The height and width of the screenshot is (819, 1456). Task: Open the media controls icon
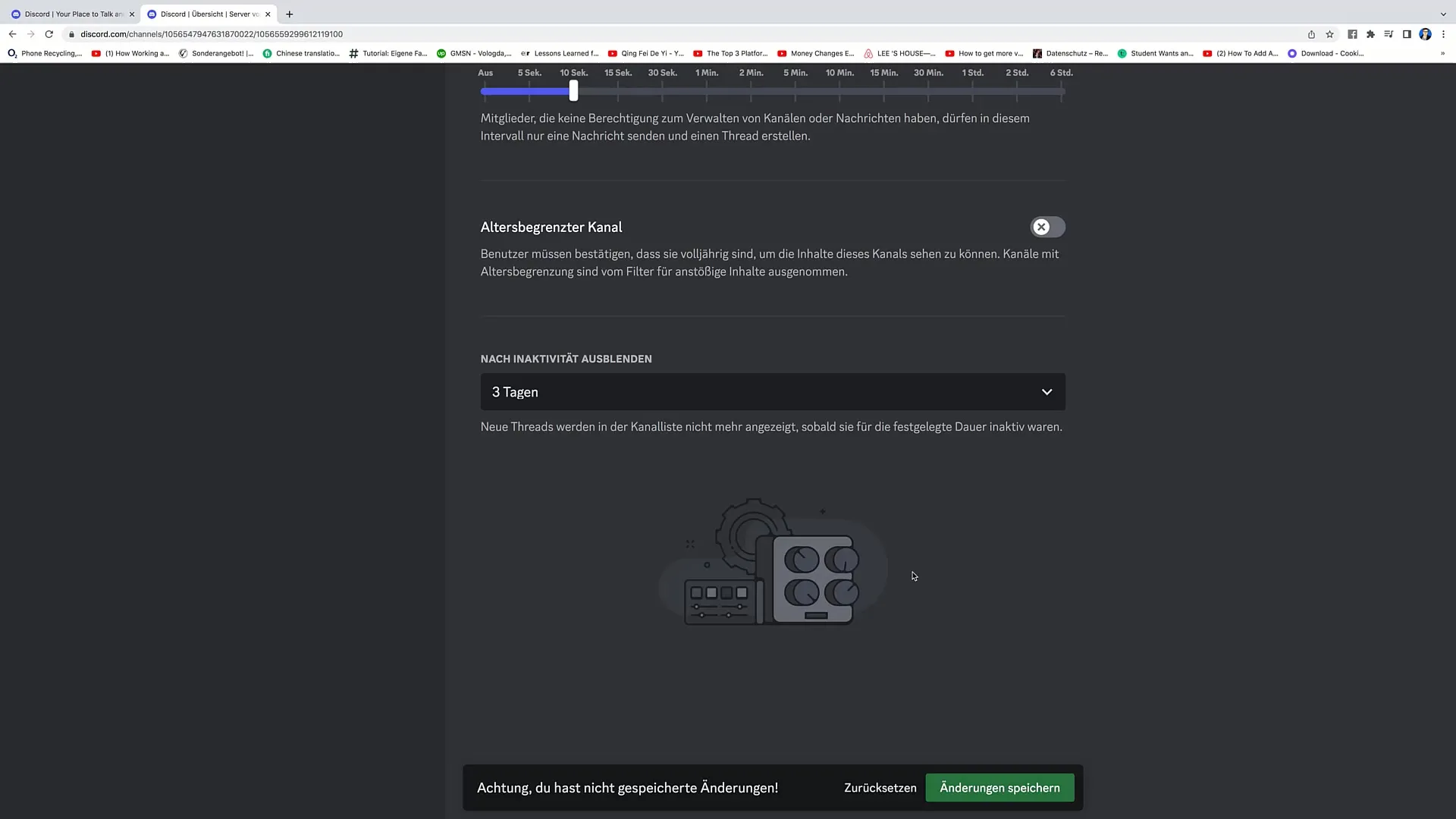click(1389, 34)
